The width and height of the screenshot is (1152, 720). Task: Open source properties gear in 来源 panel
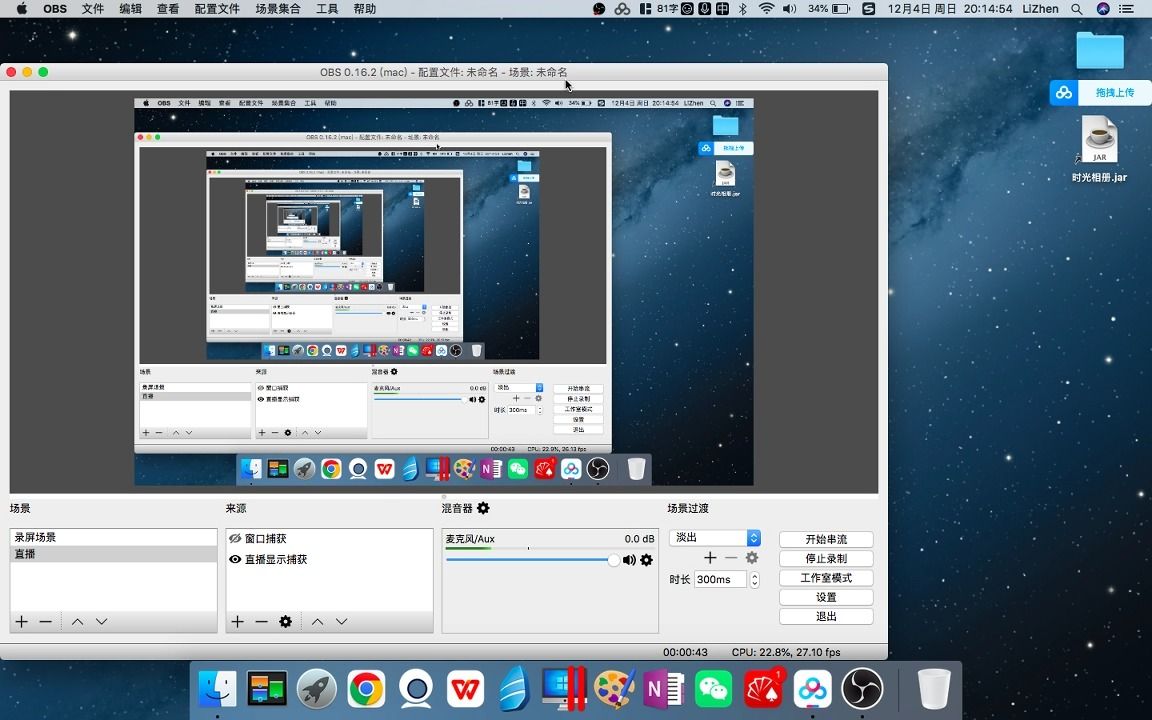pyautogui.click(x=284, y=621)
